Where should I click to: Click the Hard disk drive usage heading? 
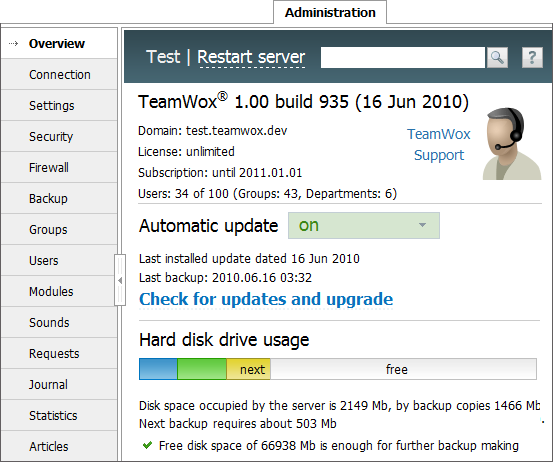pyautogui.click(x=224, y=340)
